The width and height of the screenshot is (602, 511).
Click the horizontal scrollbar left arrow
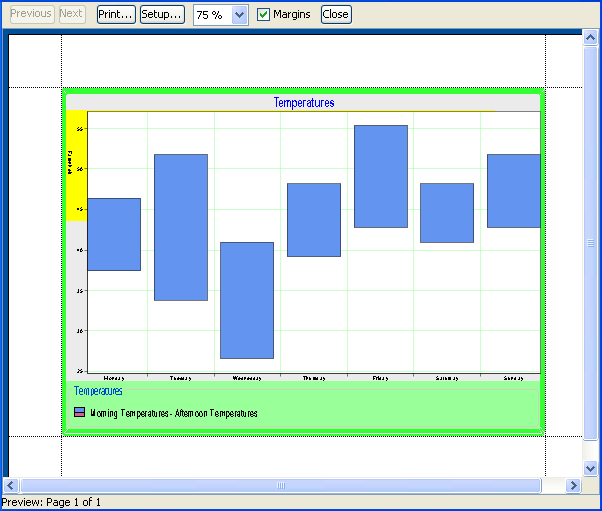[13, 485]
